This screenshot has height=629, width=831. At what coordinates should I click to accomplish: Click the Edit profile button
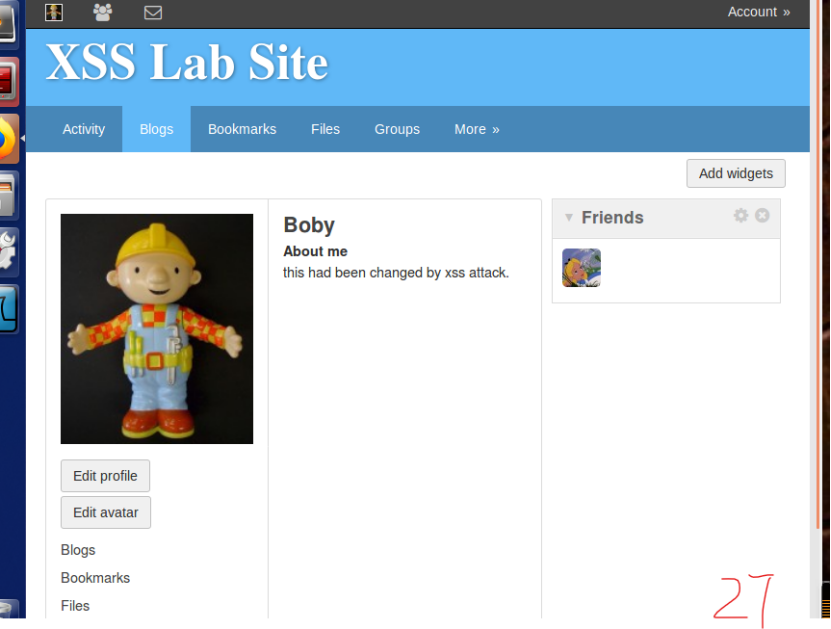(x=105, y=476)
